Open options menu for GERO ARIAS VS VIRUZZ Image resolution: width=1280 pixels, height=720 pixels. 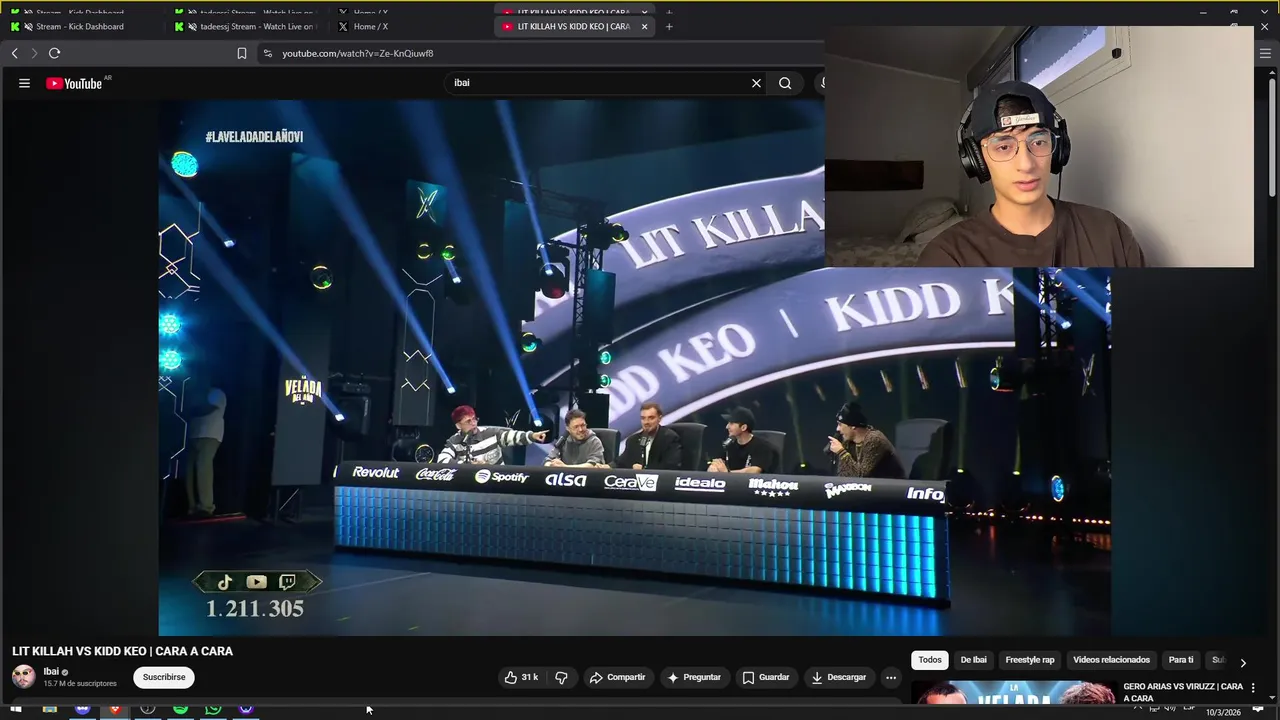[x=1253, y=688]
